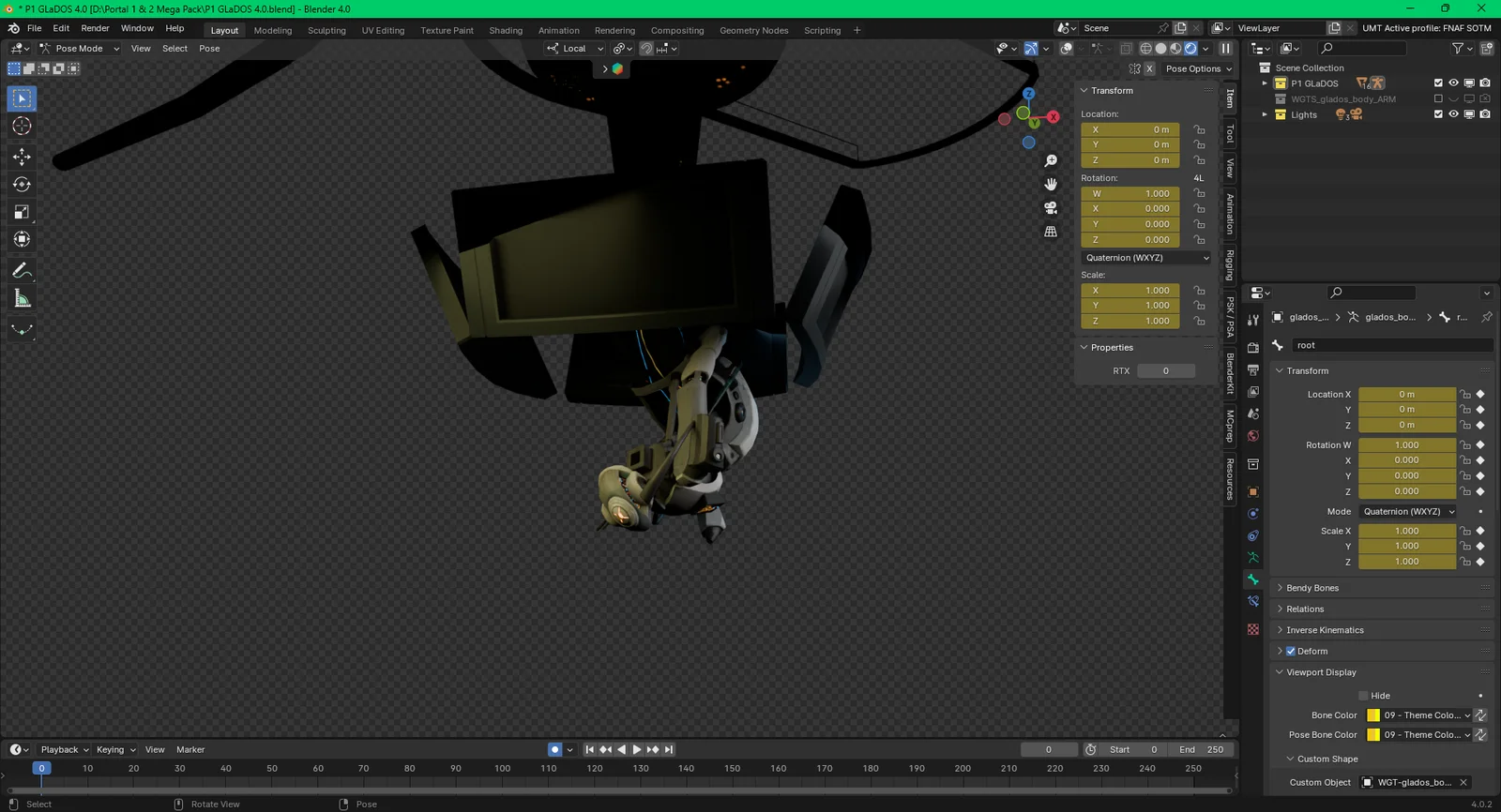This screenshot has width=1501, height=812.
Task: Pick the Scale tool
Action: pos(22,212)
